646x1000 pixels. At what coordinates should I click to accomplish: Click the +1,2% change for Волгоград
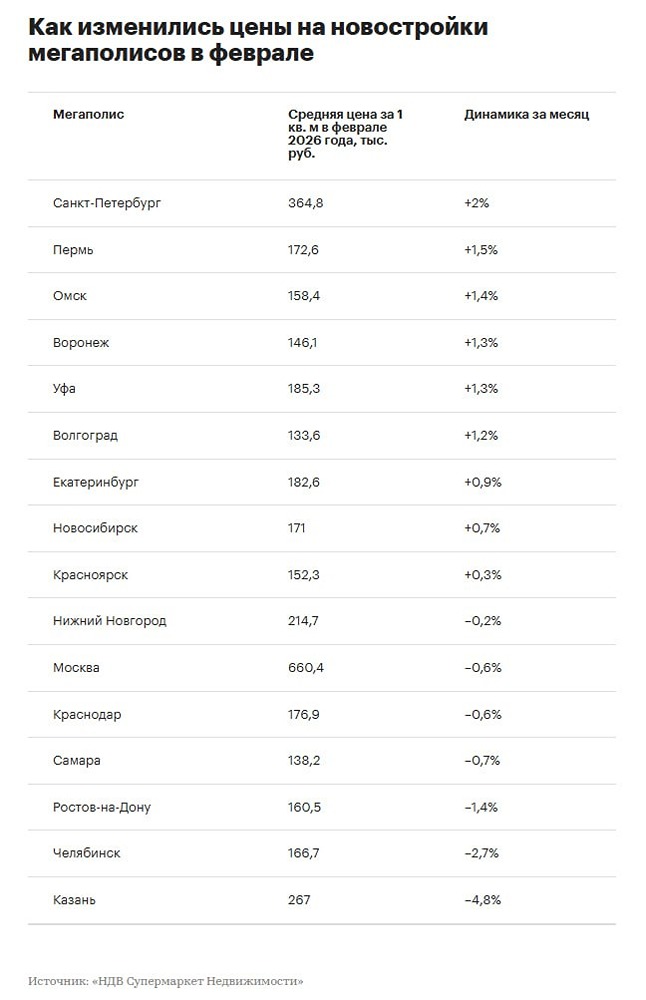[x=480, y=436]
